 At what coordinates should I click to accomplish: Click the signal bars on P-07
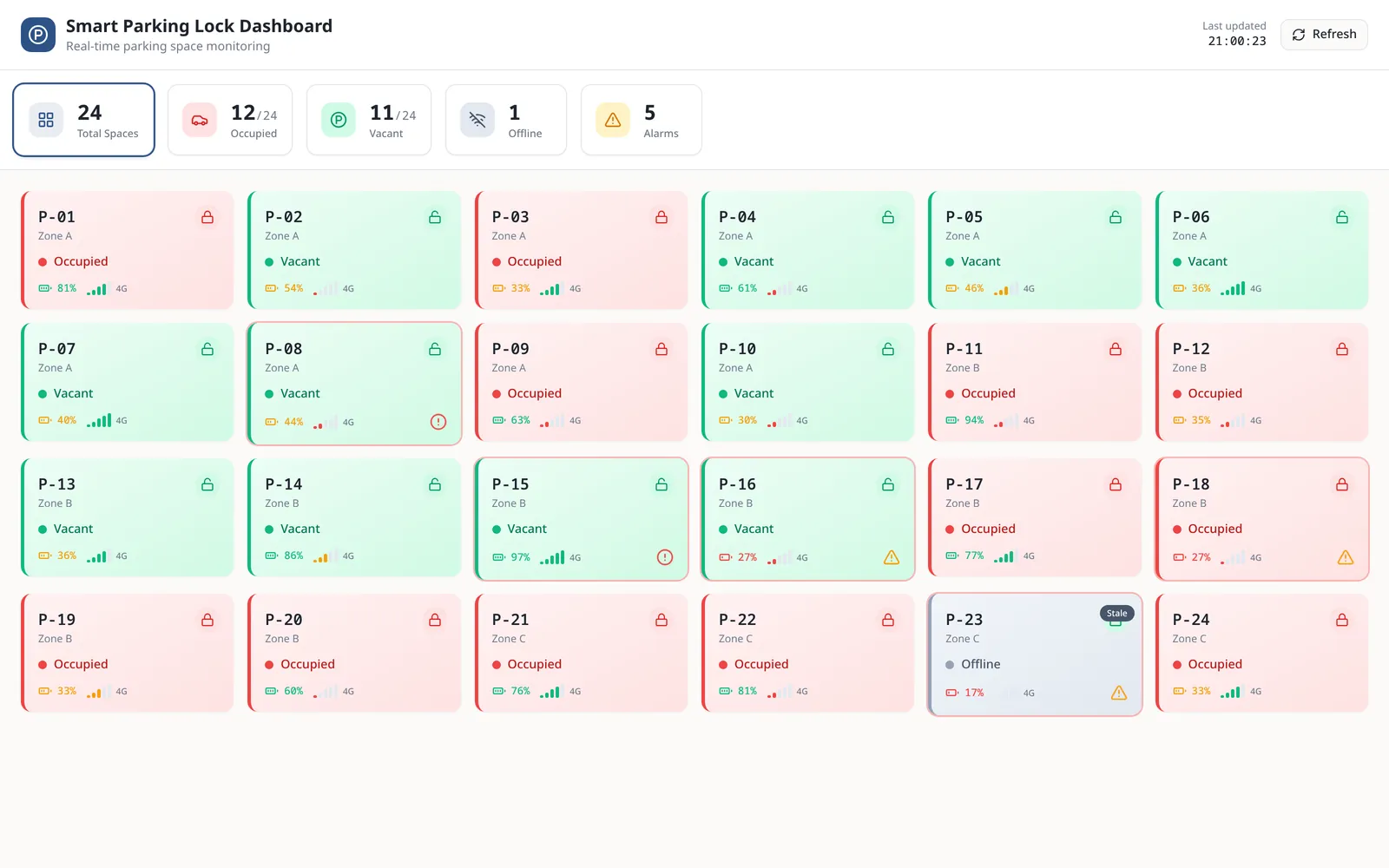[x=99, y=420]
